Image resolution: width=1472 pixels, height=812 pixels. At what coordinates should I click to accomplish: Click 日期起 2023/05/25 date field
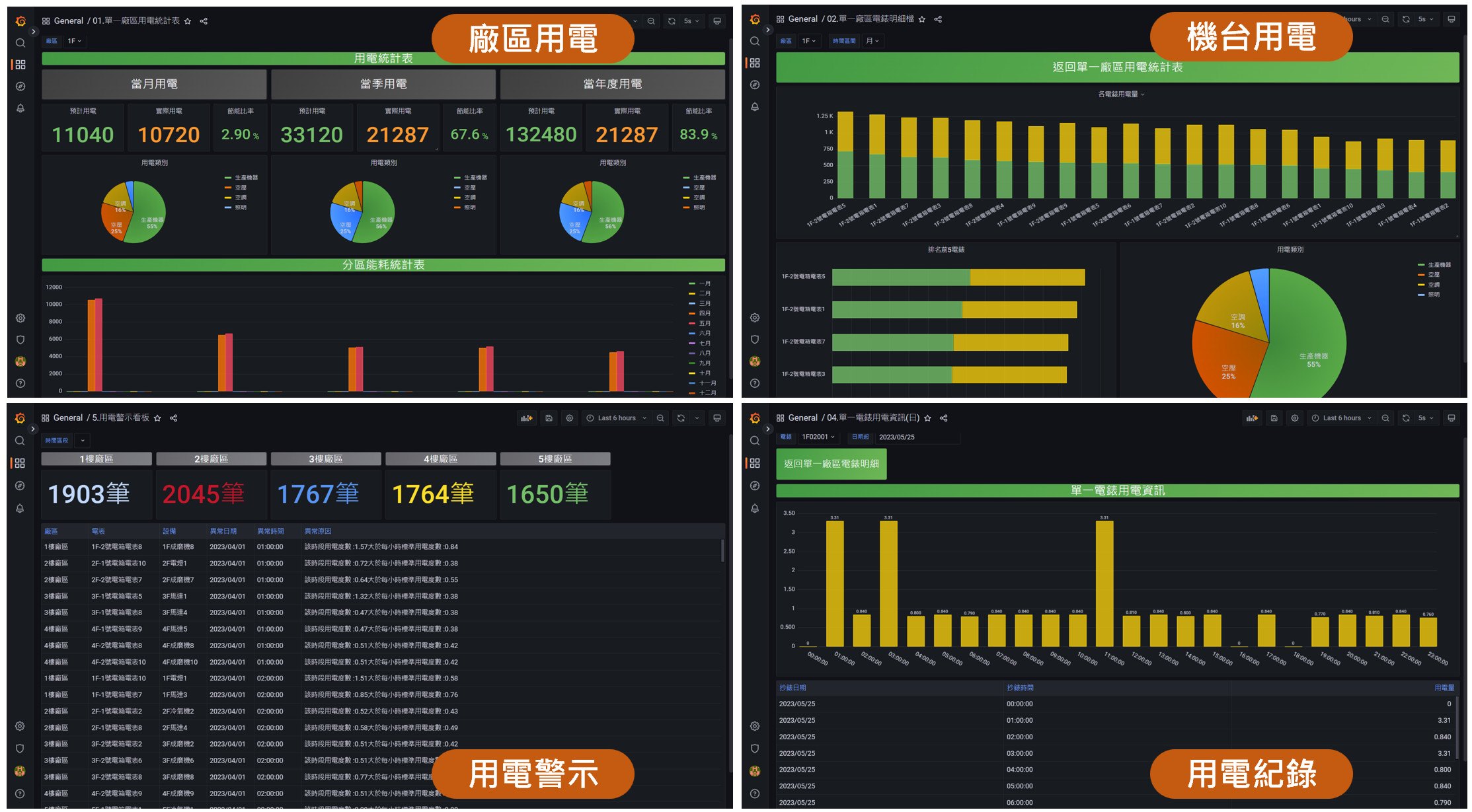(x=917, y=437)
